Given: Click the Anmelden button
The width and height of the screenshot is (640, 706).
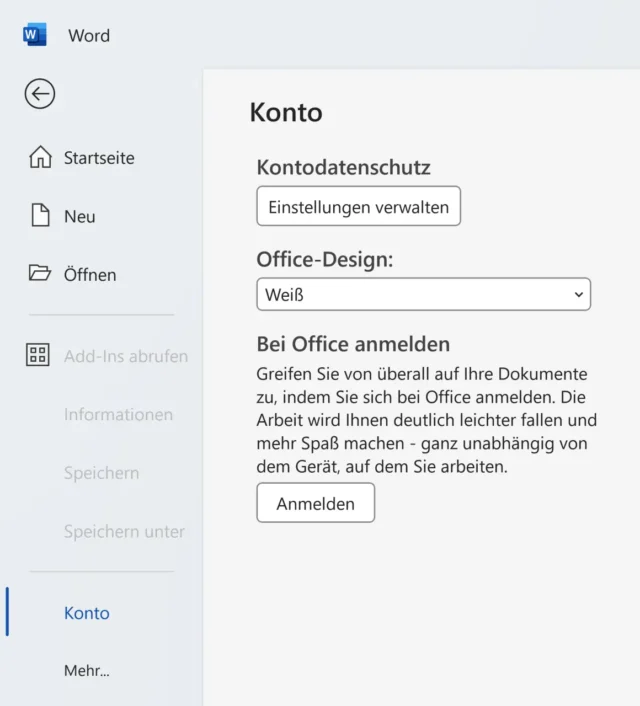Looking at the screenshot, I should [x=315, y=503].
